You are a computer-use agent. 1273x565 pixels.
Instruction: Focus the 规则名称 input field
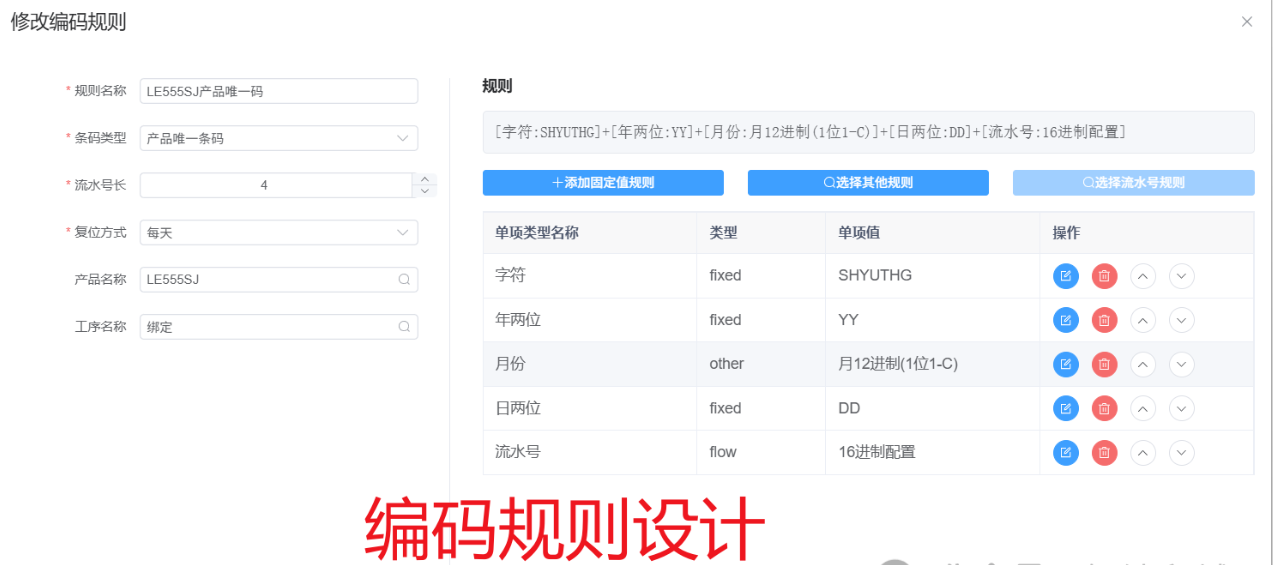coord(279,91)
